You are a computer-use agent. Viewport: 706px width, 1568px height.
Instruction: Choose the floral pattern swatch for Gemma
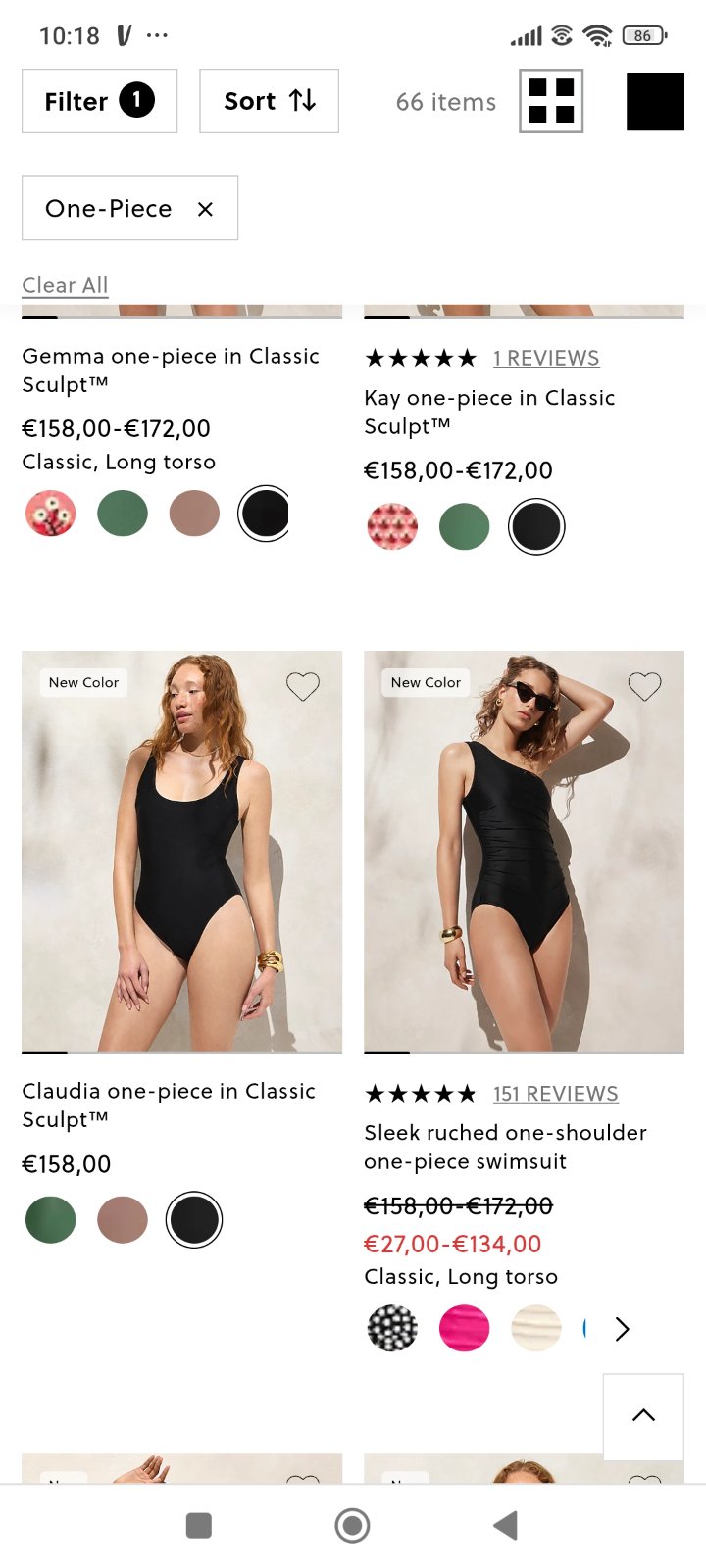pyautogui.click(x=51, y=514)
